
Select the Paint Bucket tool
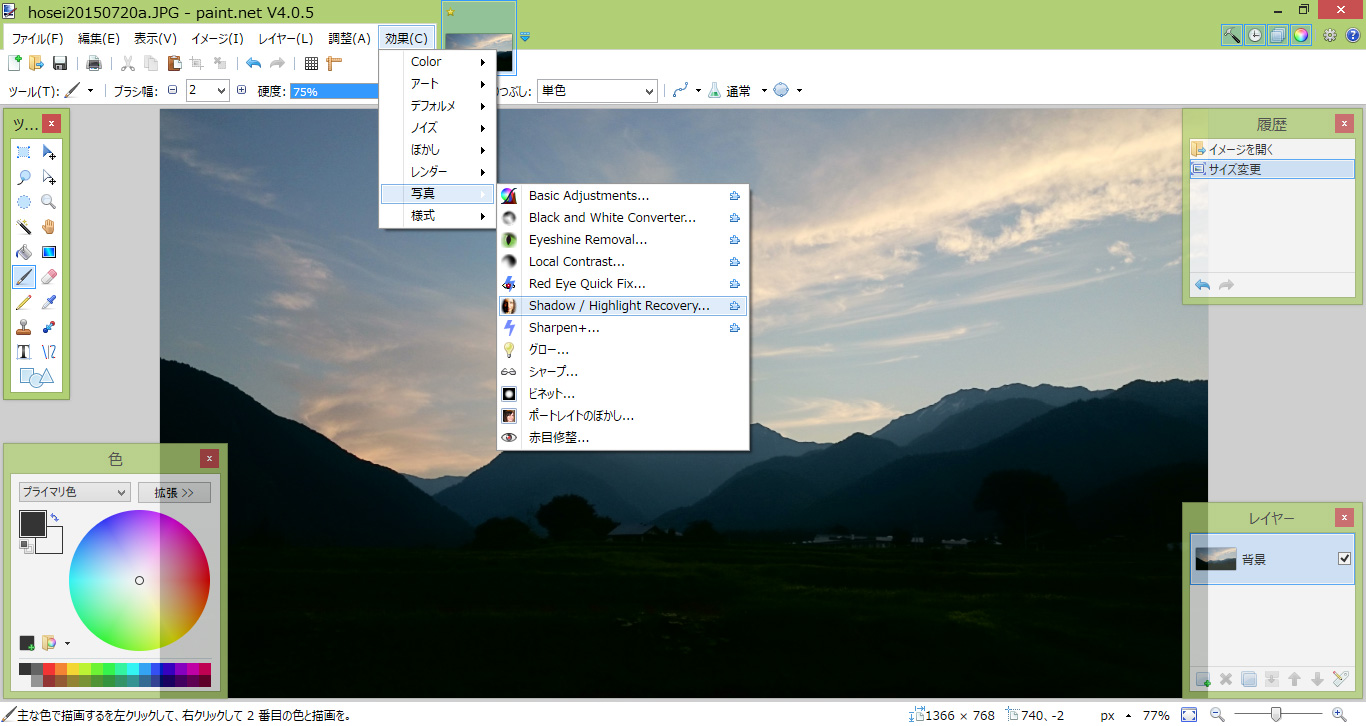pyautogui.click(x=24, y=252)
